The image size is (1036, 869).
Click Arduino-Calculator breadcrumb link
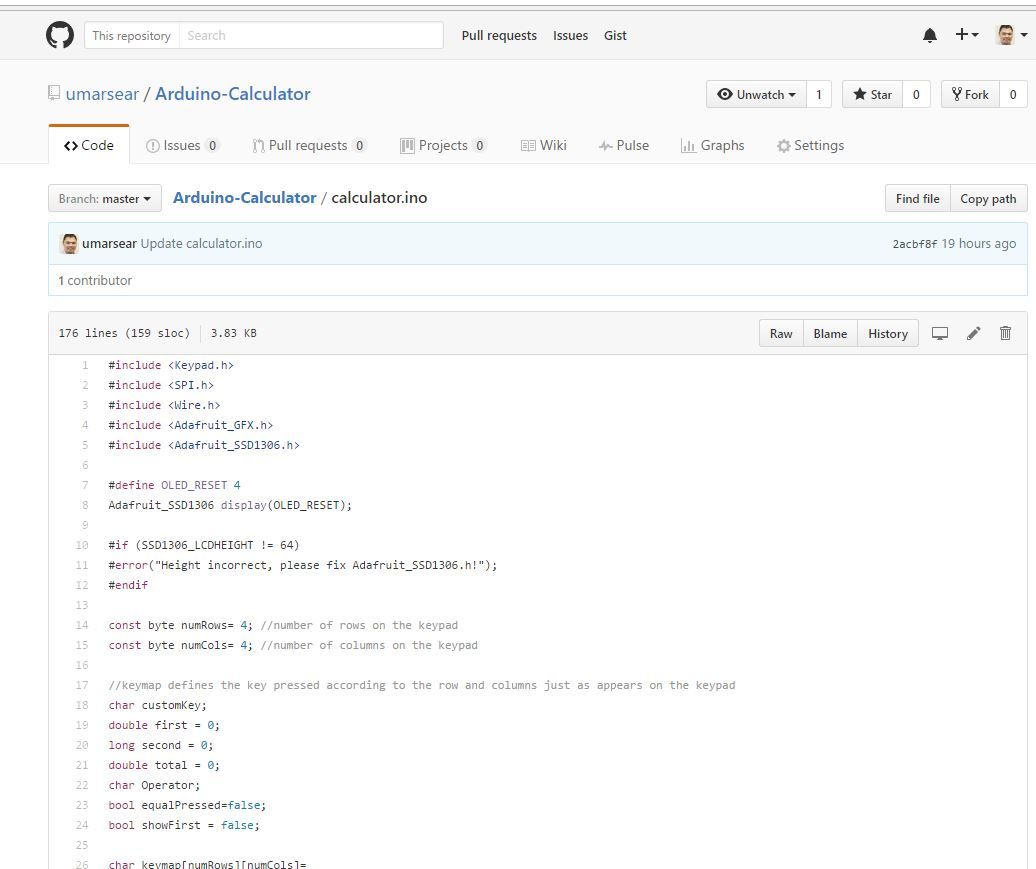pyautogui.click(x=244, y=198)
